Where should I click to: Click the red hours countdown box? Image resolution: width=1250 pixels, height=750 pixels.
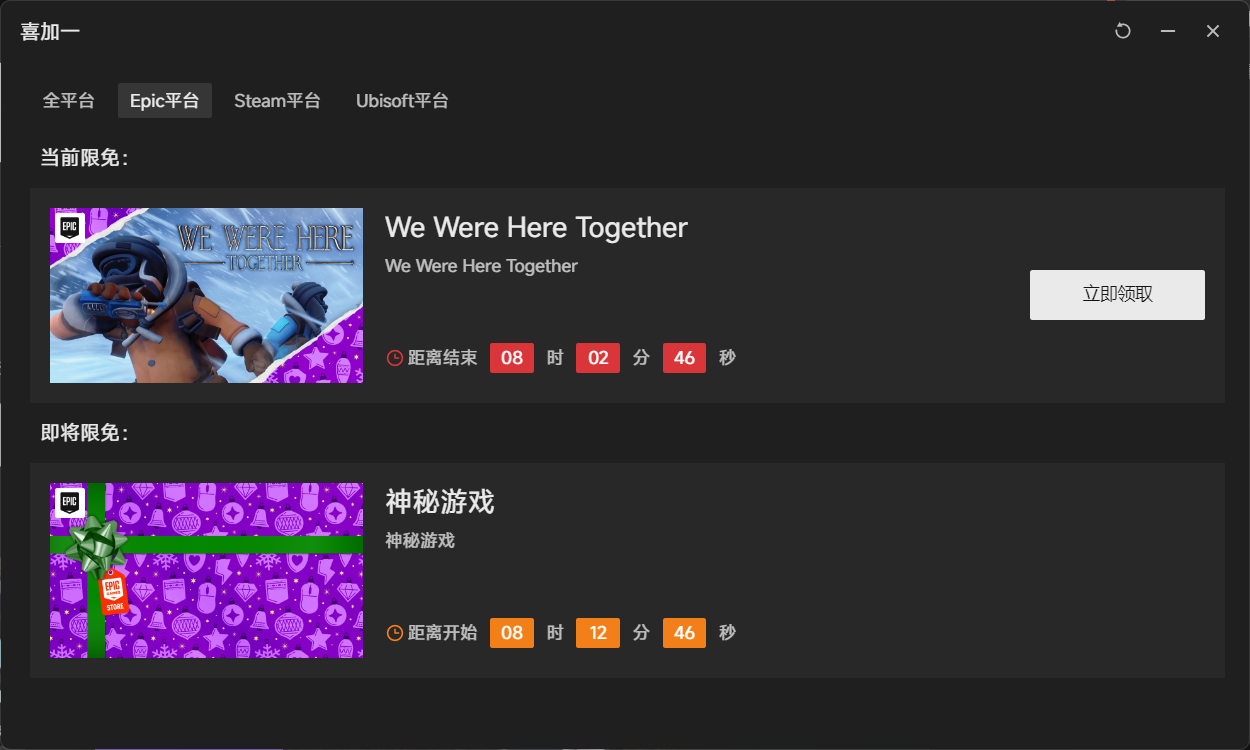pos(512,358)
